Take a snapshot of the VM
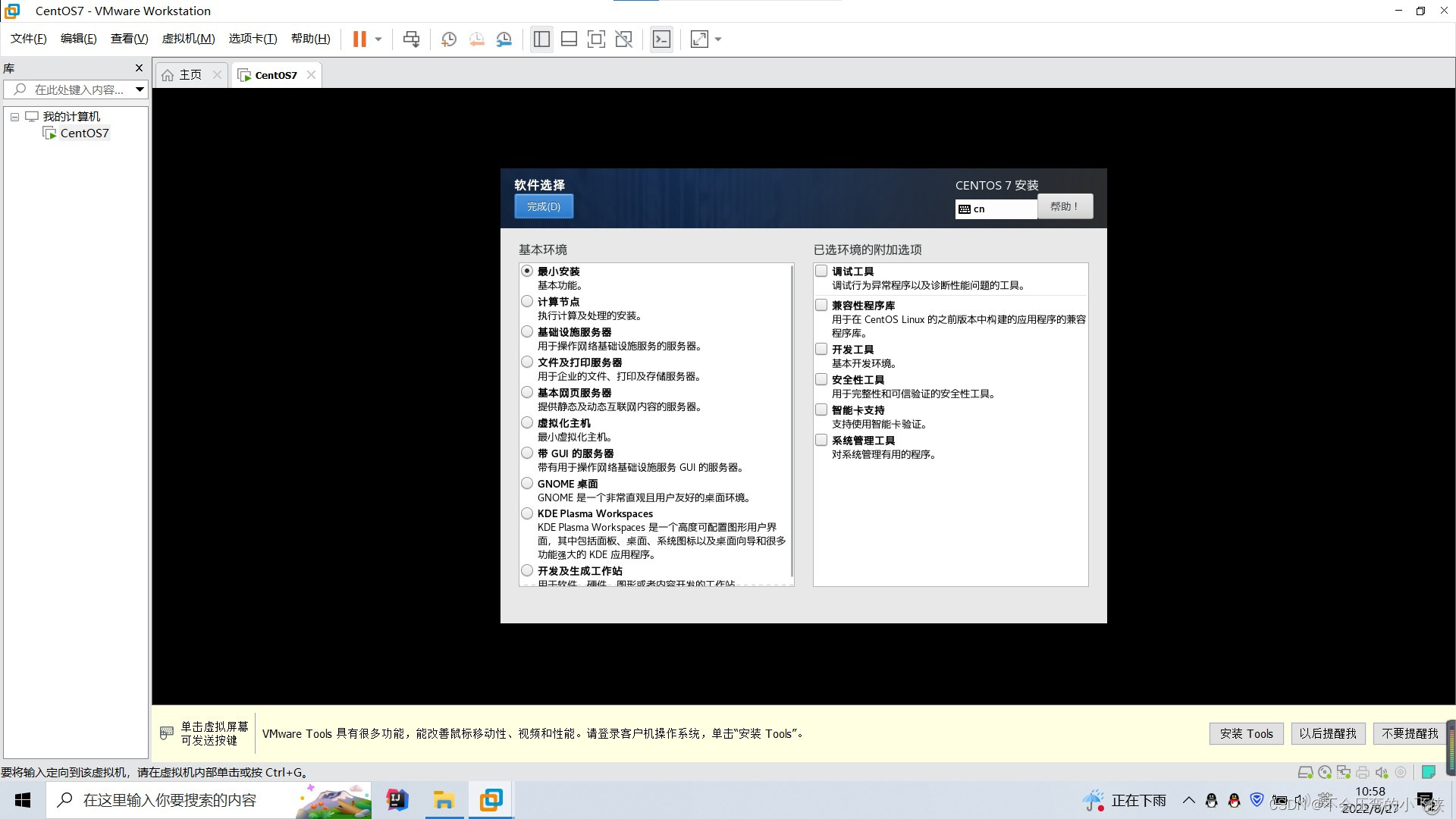This screenshot has width=1456, height=819. pos(448,39)
